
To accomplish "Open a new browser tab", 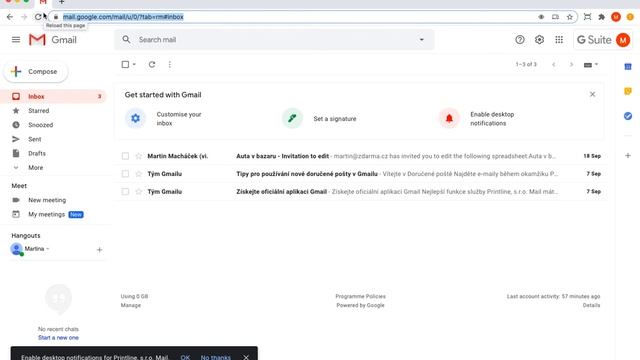I will point(62,2).
